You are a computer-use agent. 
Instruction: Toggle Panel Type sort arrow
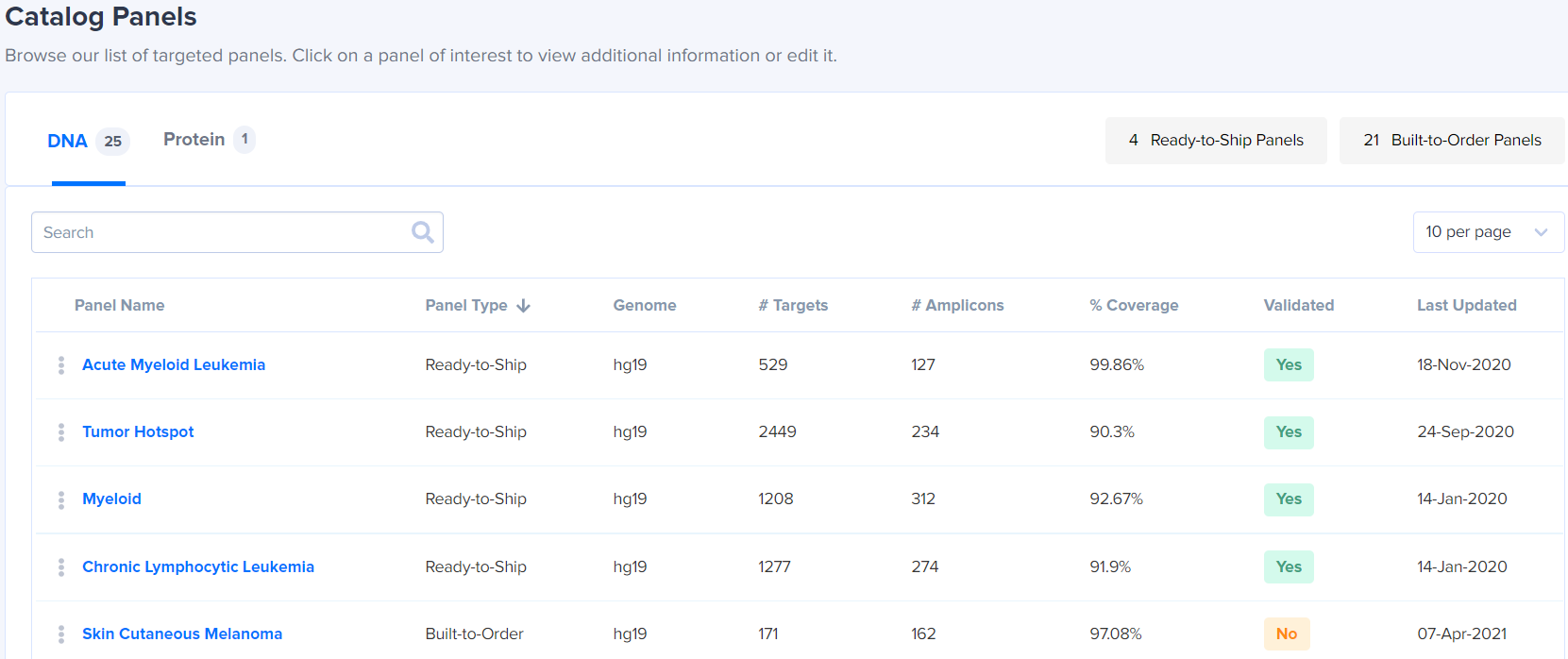tap(524, 306)
